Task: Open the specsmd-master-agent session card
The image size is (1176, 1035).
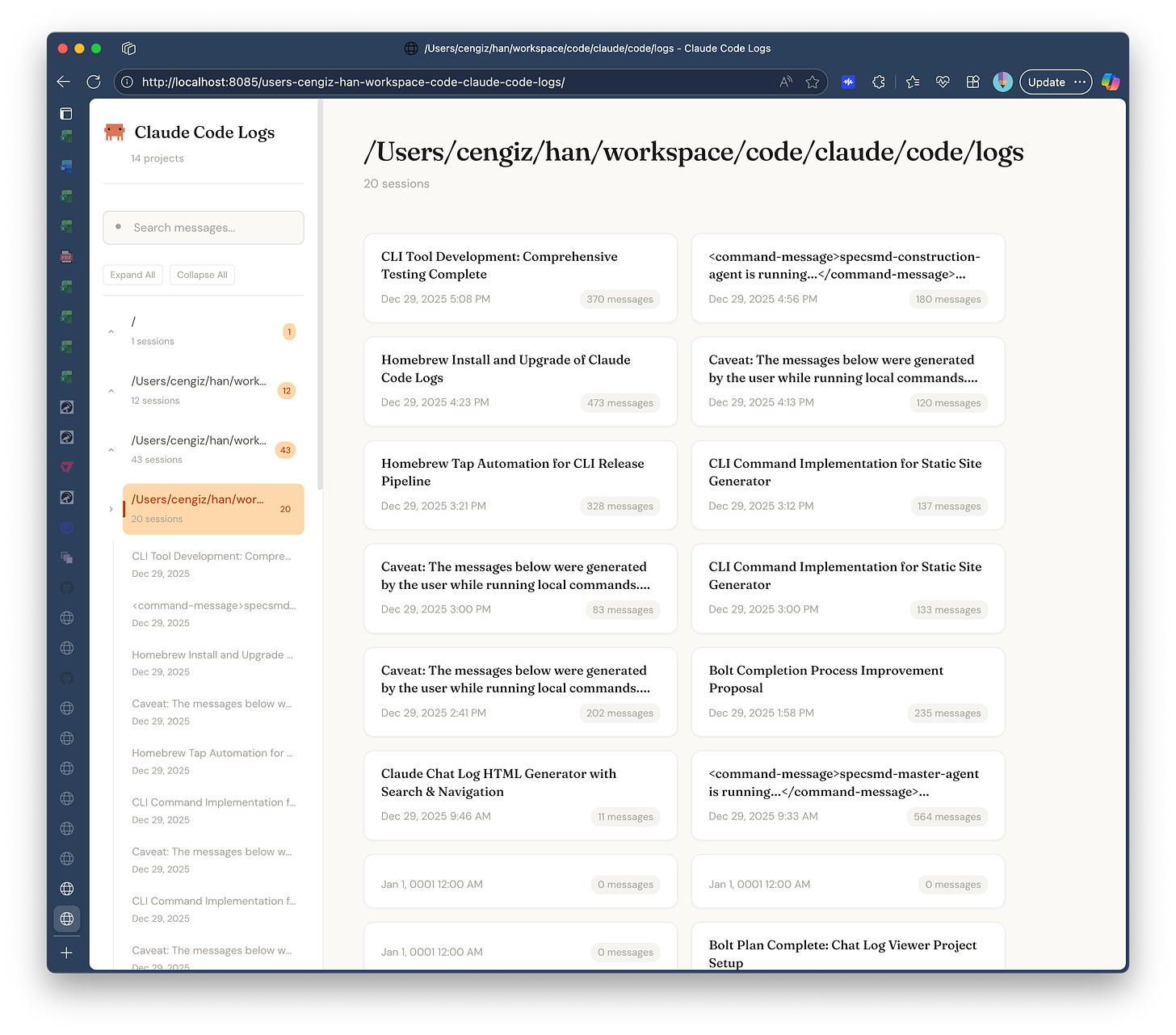Action: click(848, 795)
